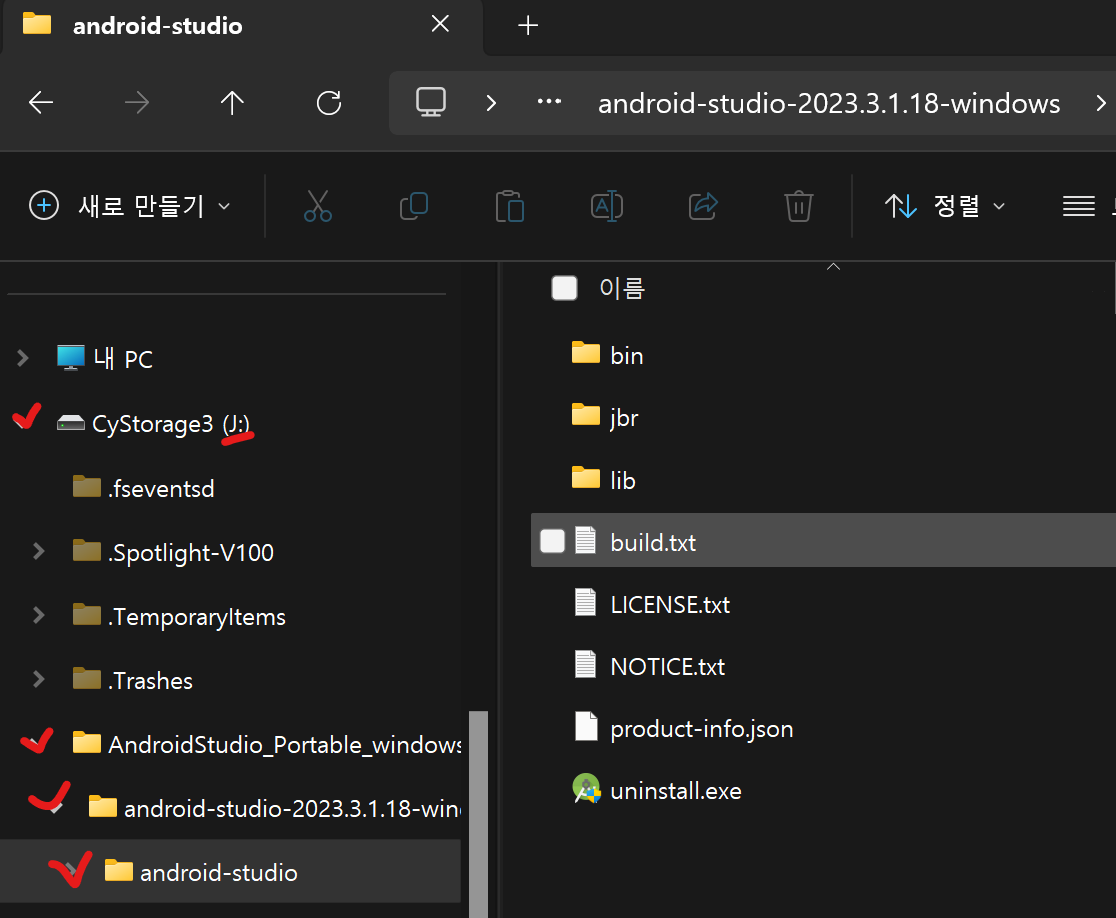Viewport: 1116px width, 918px height.
Task: Click the bin folder icon
Action: point(586,352)
